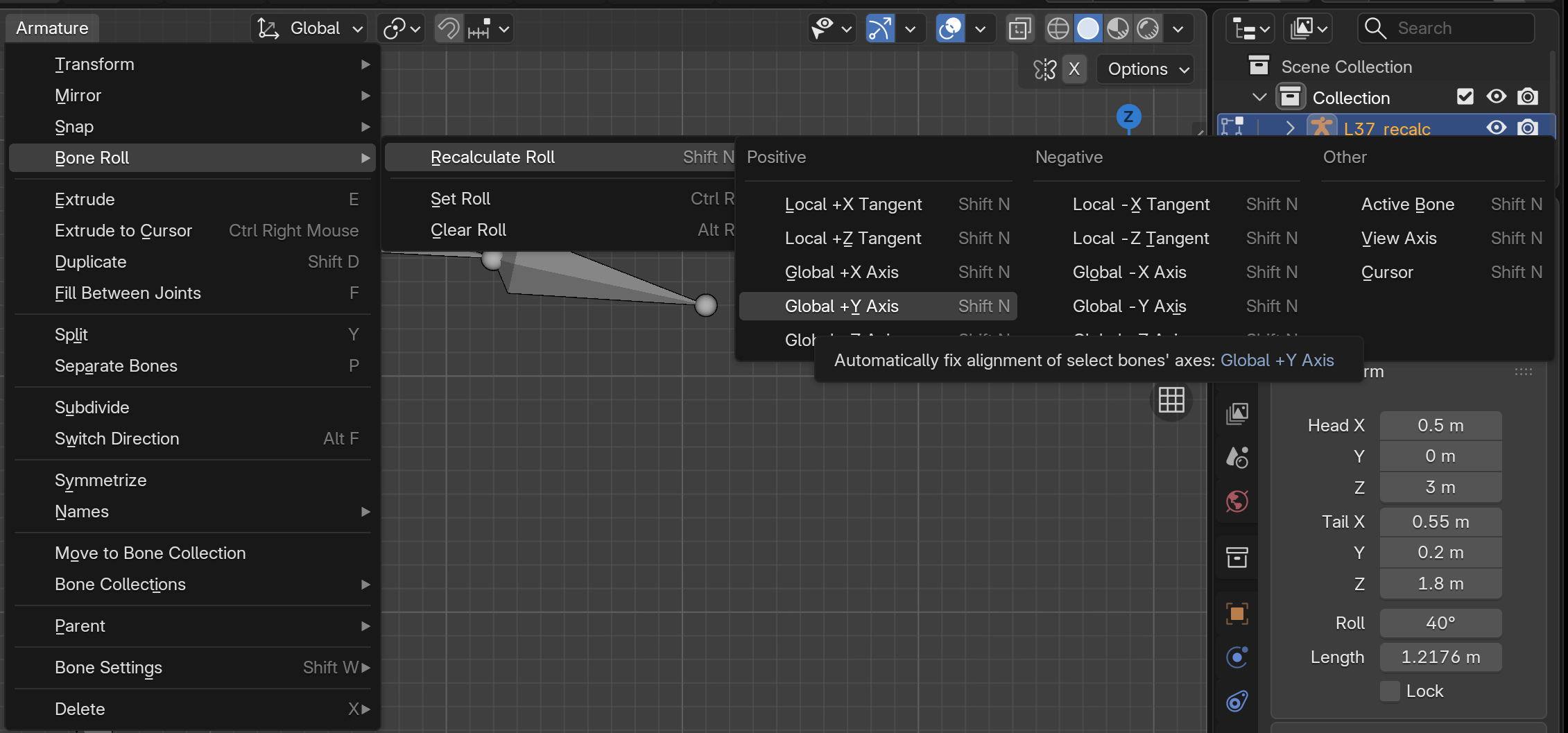The image size is (1568, 733).
Task: Open the Transform submenu
Action: pos(192,64)
